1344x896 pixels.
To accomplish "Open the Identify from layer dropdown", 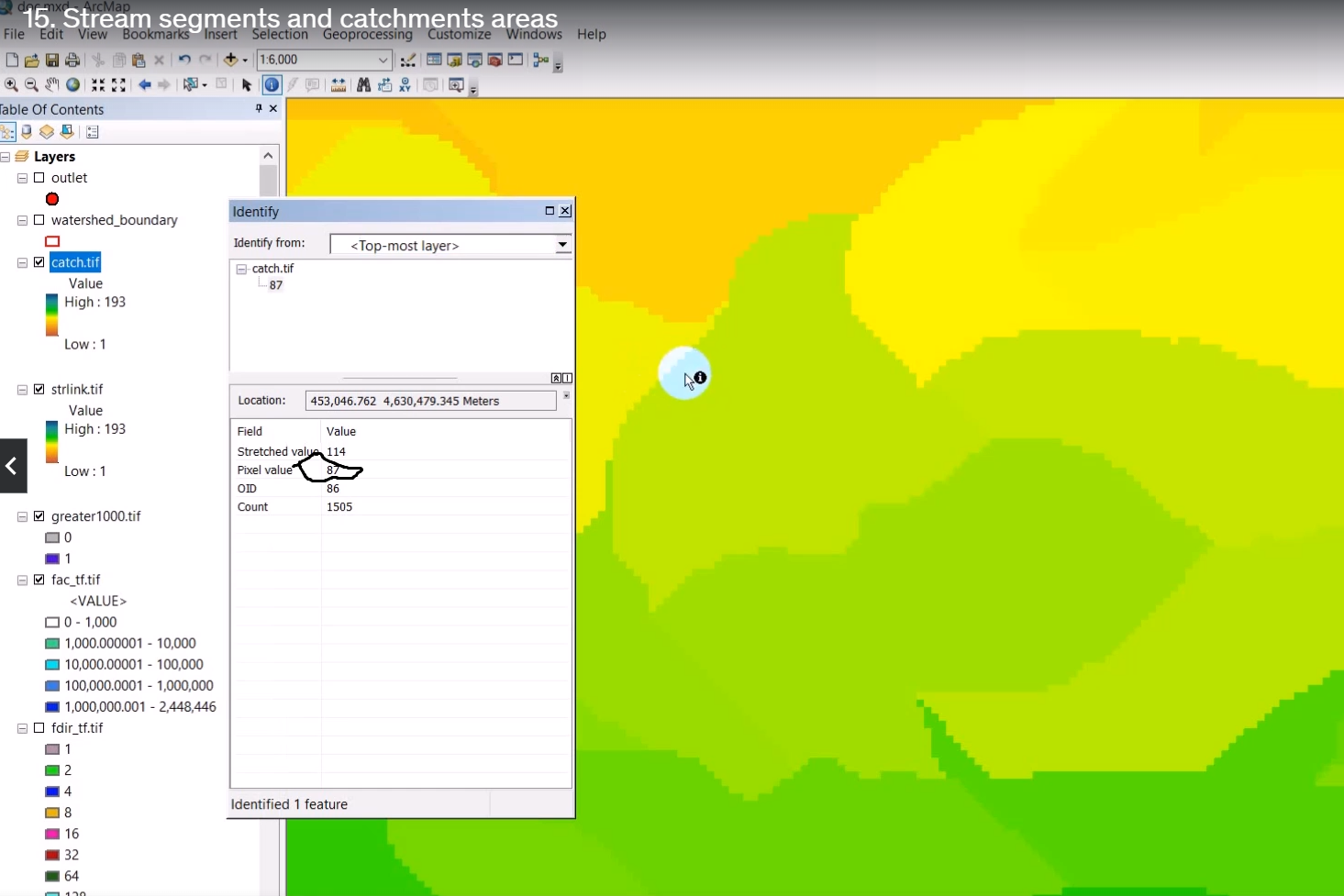I will point(561,245).
